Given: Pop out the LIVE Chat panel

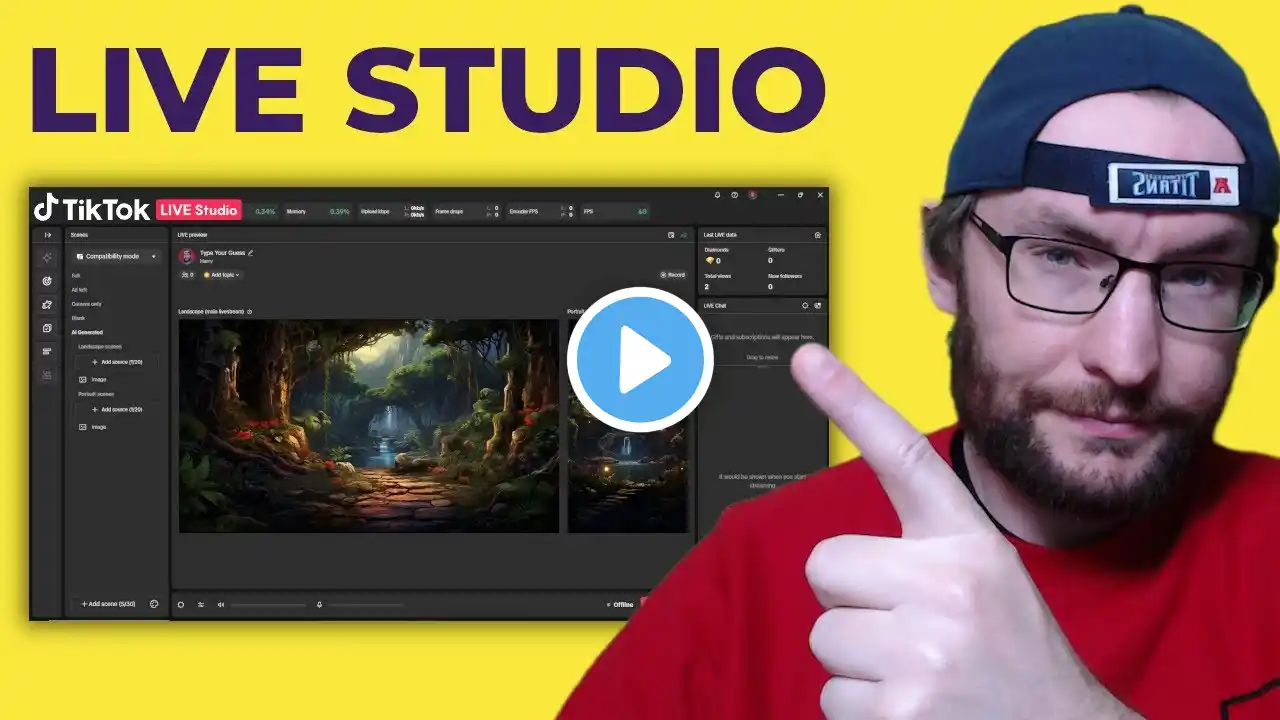Looking at the screenshot, I should (818, 305).
